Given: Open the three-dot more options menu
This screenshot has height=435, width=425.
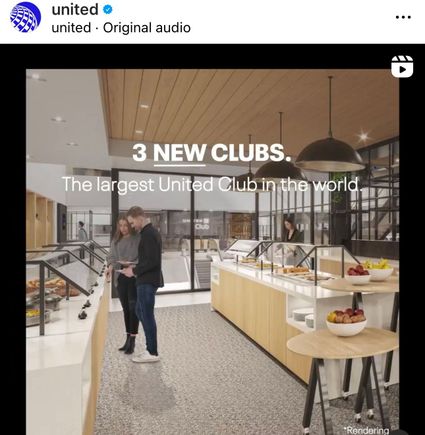Looking at the screenshot, I should (403, 17).
